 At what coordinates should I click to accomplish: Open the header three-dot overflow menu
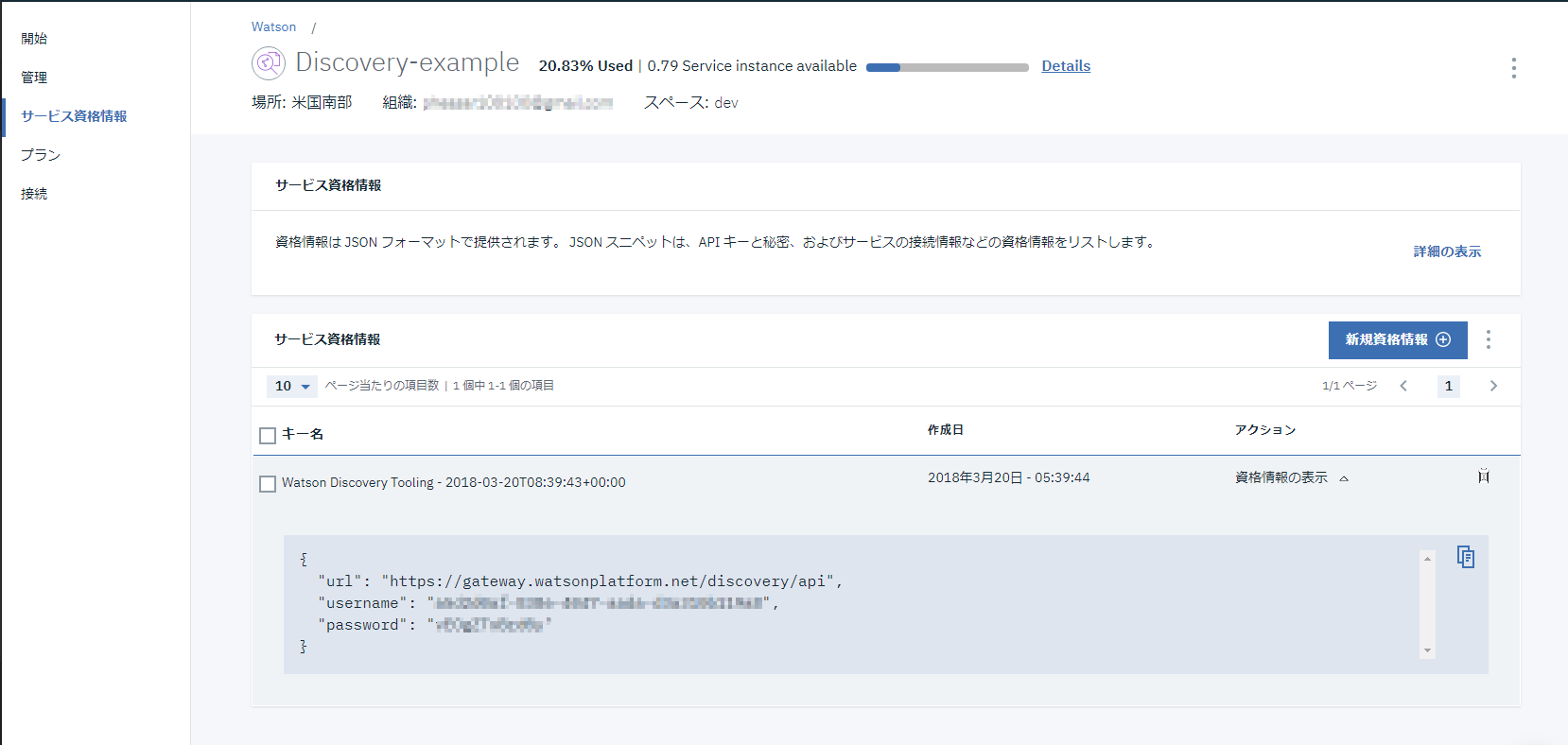(1513, 68)
